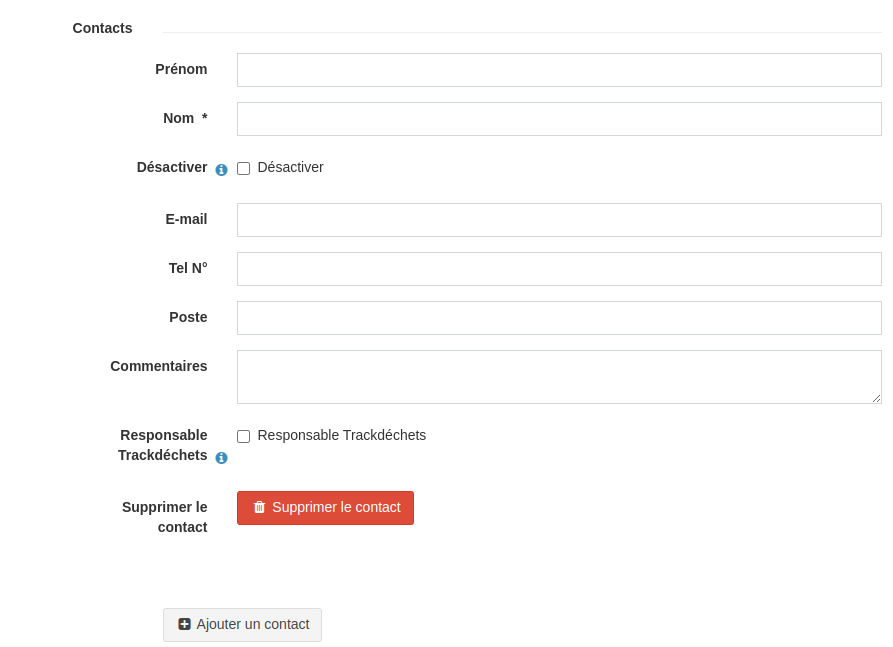Image resolution: width=893 pixels, height=647 pixels.
Task: Click the trash icon in Supprimer button
Action: point(259,507)
